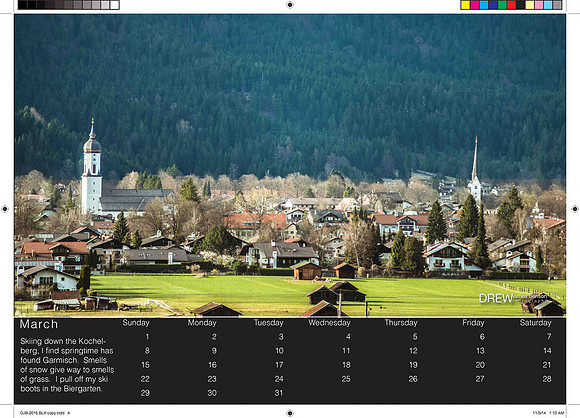Click the 1:10 AM timestamp in the footer
The width and height of the screenshot is (580, 418).
click(x=557, y=413)
